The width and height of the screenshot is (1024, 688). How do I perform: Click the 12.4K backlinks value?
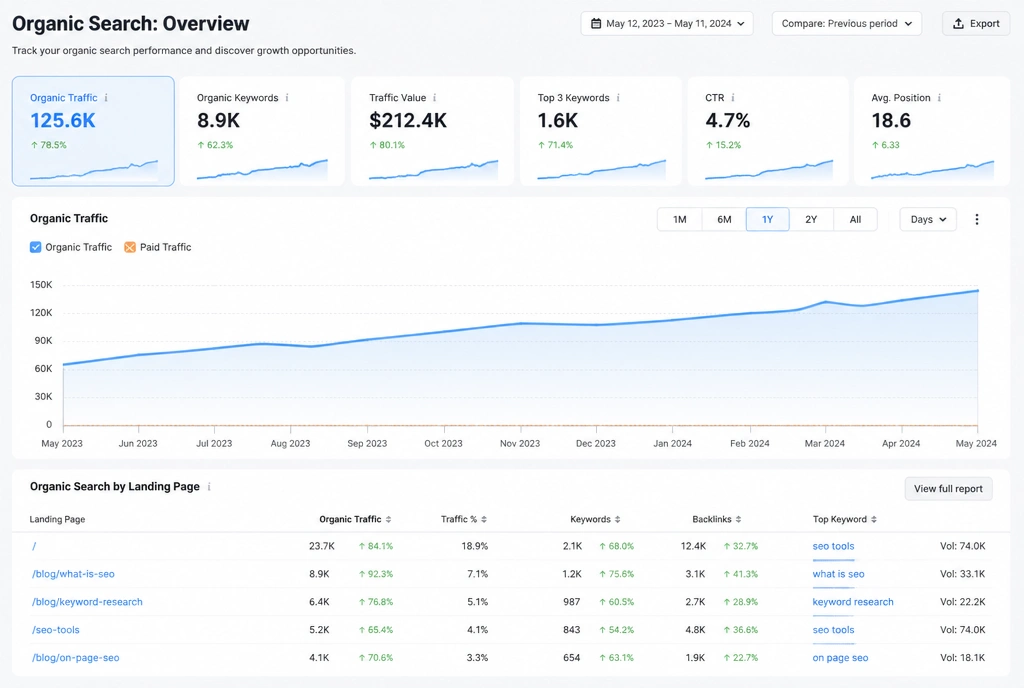[693, 546]
